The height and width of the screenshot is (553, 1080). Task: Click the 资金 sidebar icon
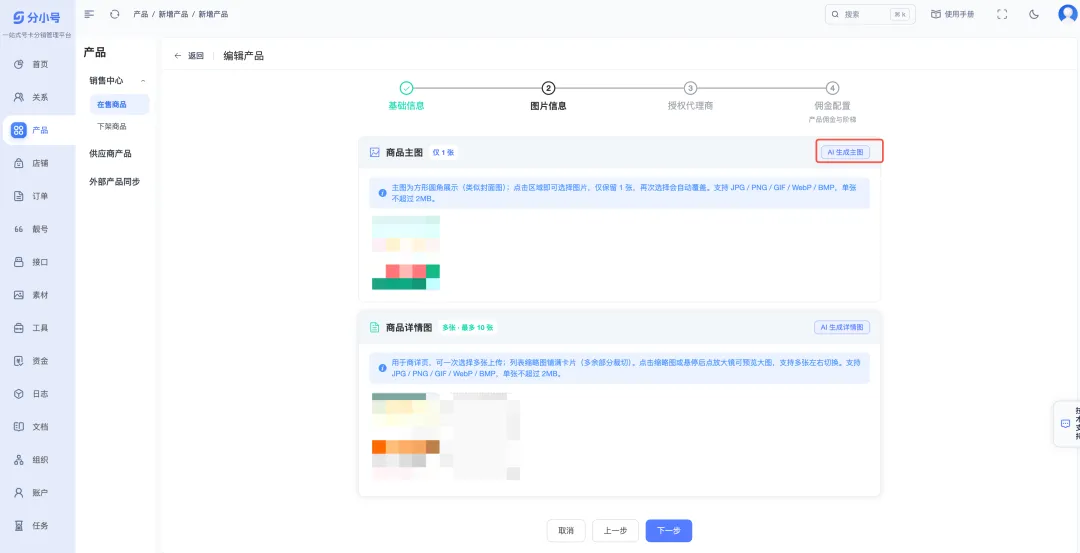click(19, 361)
